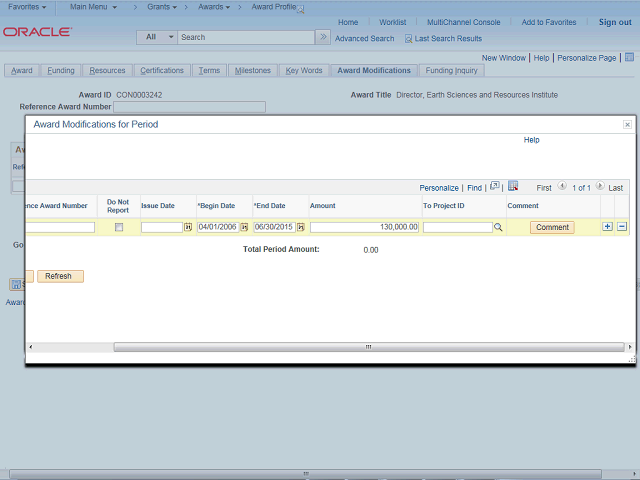Image resolution: width=640 pixels, height=480 pixels.
Task: Click To Project ID input field
Action: coord(458,227)
